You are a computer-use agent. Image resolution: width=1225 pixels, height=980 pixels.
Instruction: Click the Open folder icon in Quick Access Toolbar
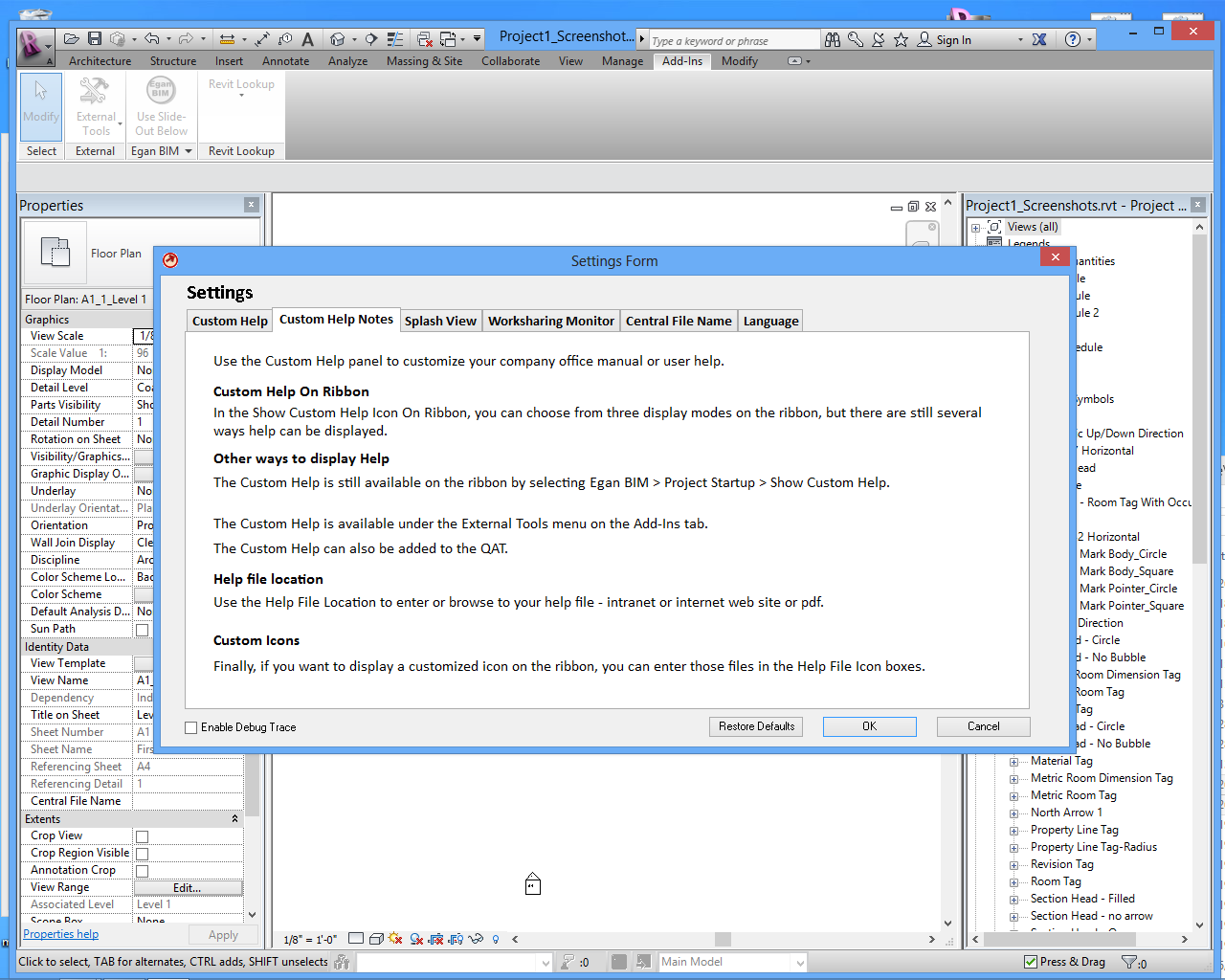[72, 39]
